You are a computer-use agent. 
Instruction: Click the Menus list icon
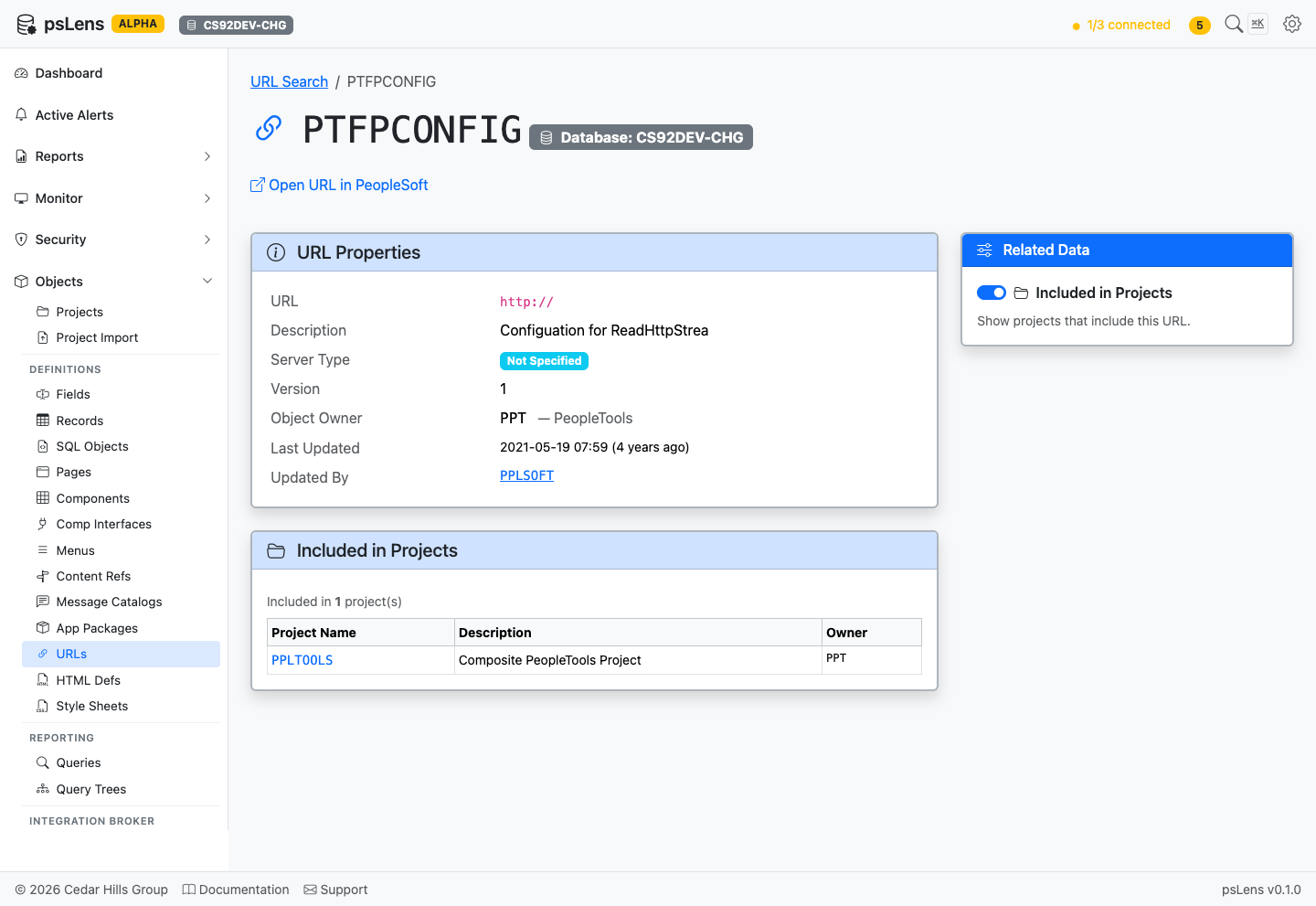coord(43,550)
